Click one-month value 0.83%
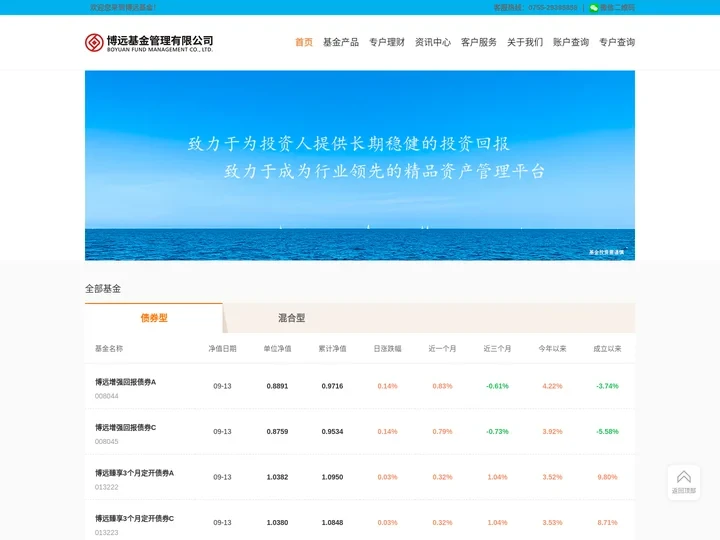 point(442,386)
